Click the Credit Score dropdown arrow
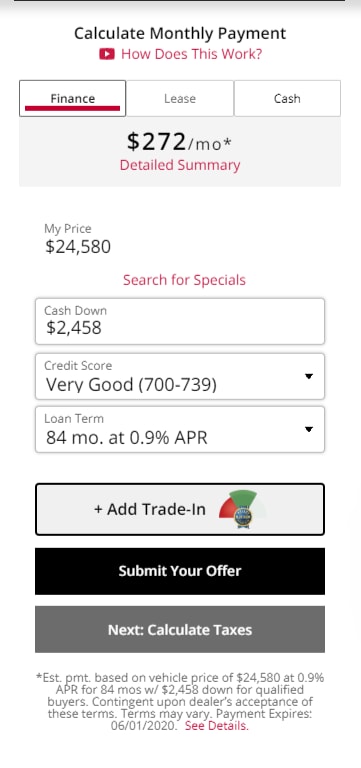 [309, 376]
